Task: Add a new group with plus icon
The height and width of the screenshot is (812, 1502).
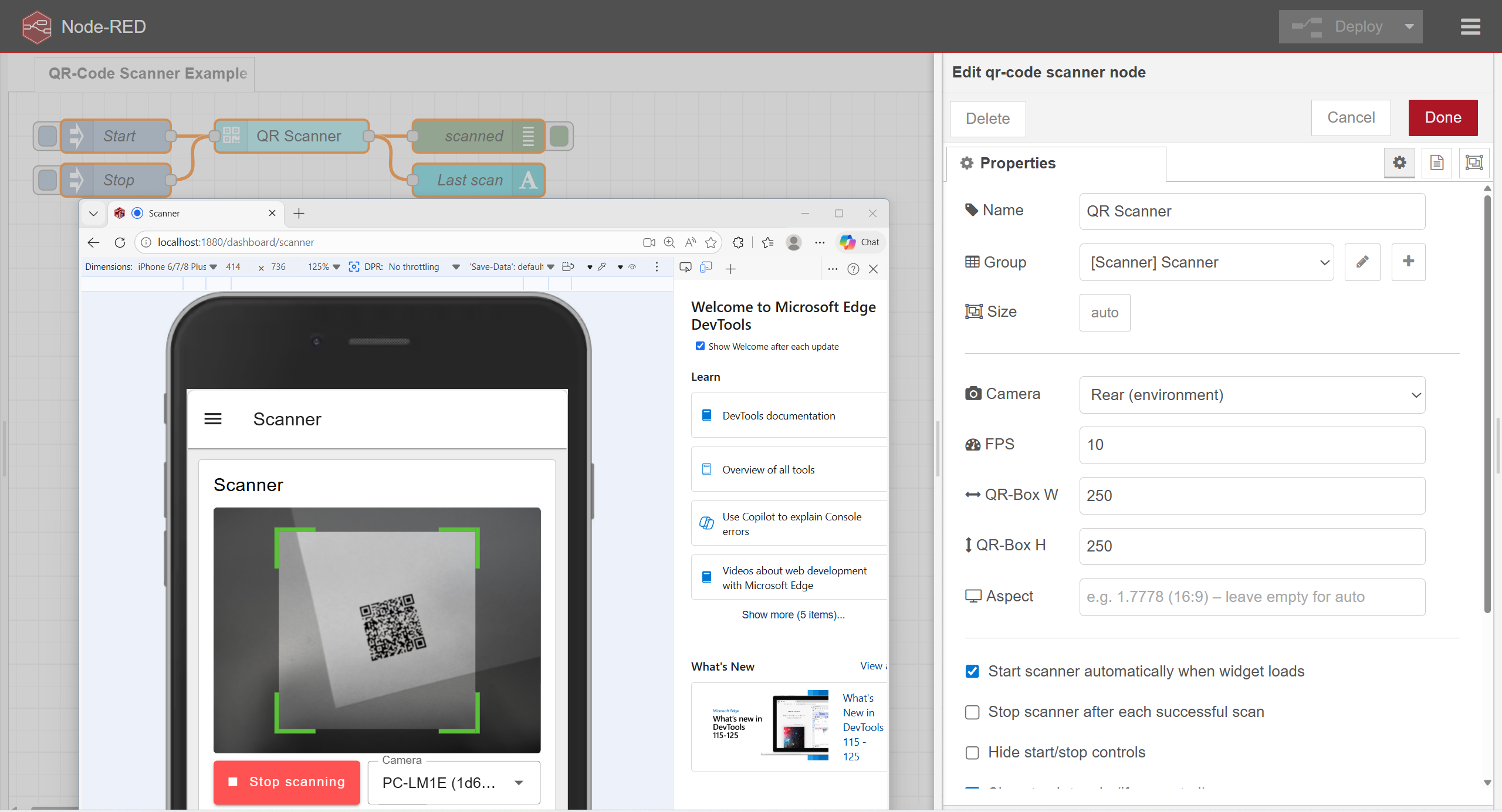Action: 1408,262
